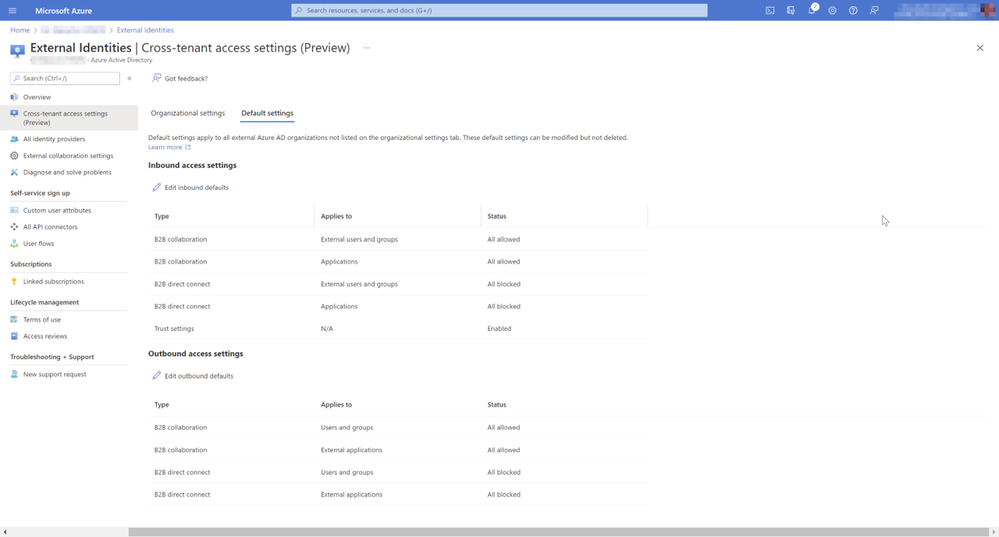The image size is (999, 537).
Task: Click Microsoft Azure logo text
Action: pyautogui.click(x=64, y=11)
